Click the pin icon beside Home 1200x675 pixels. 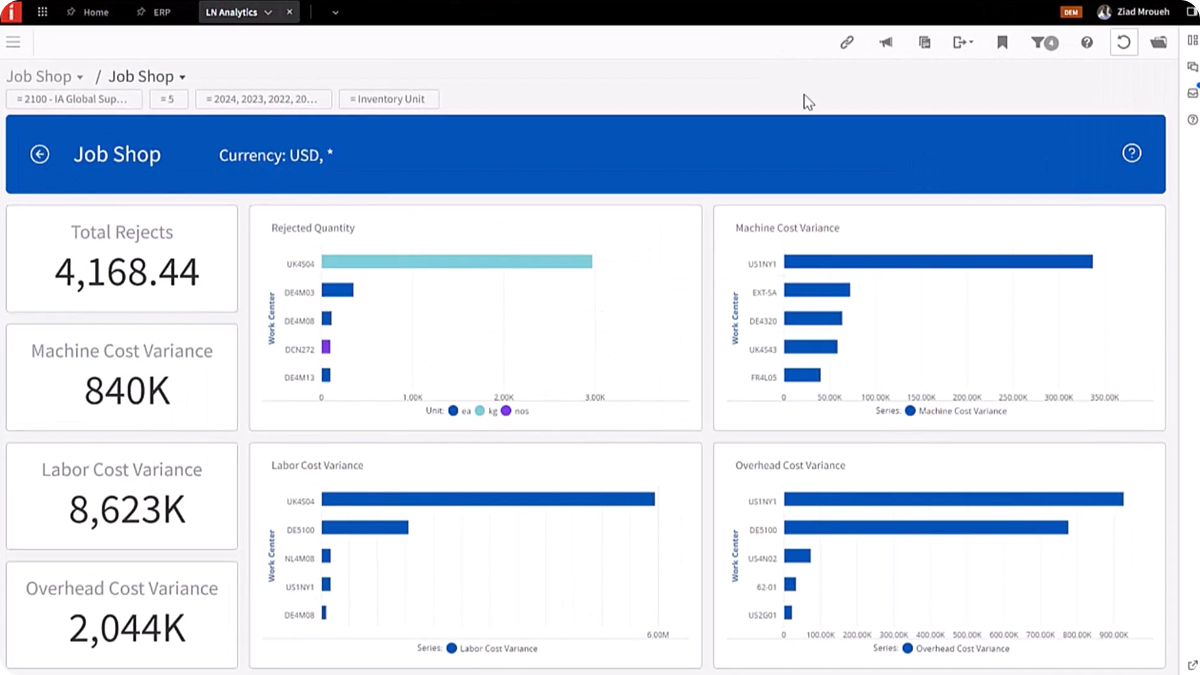click(71, 12)
